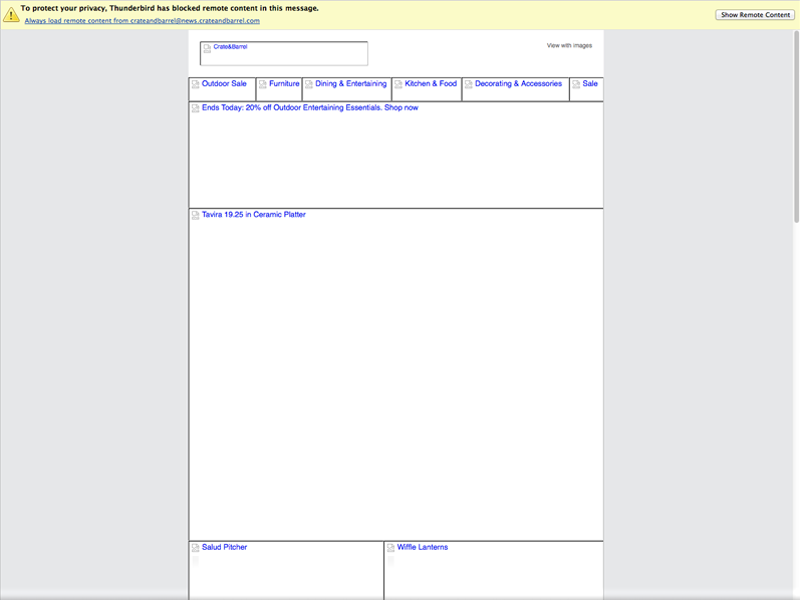Click the placeholder icon next to Dining & Entertaining
800x600 pixels.
(310, 84)
